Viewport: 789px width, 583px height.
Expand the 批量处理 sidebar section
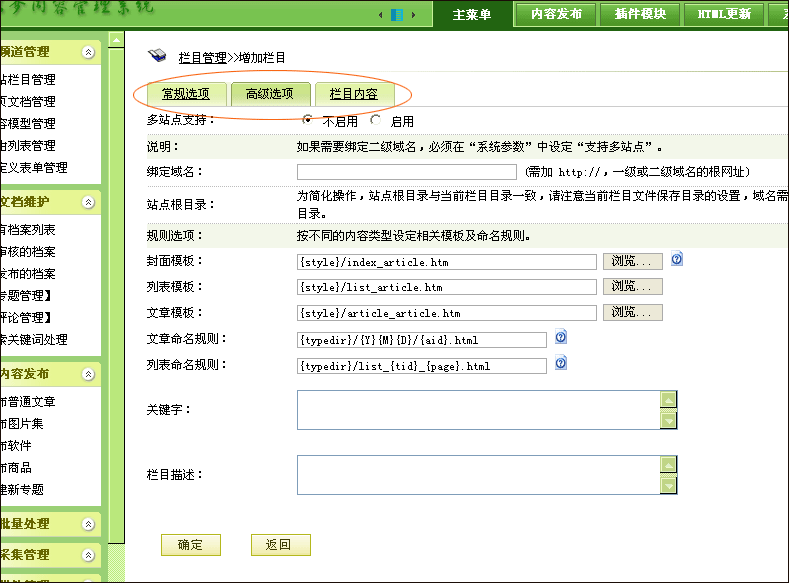pos(88,524)
